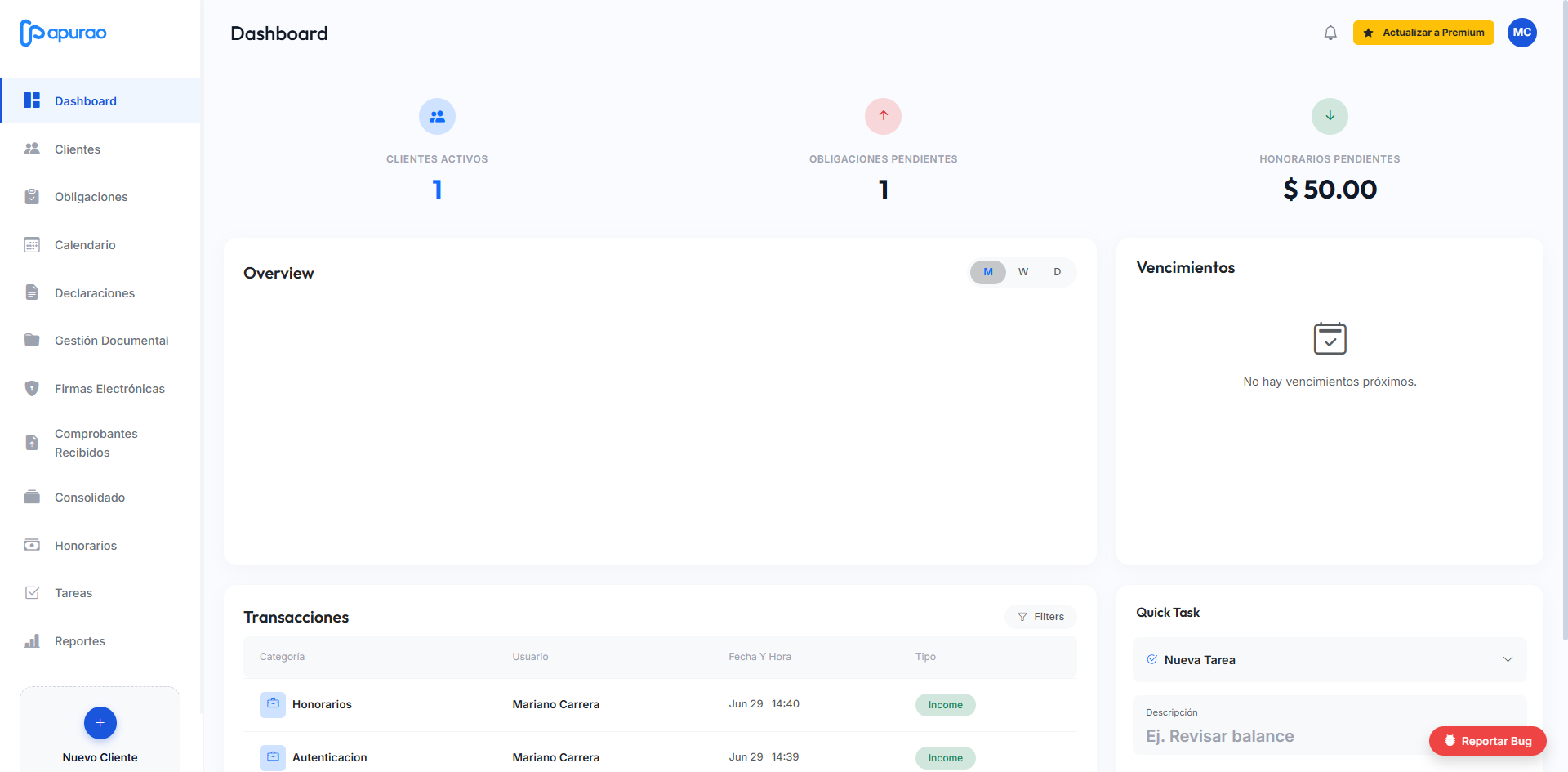
Task: Open the Filters for Transacciones
Action: click(x=1040, y=617)
